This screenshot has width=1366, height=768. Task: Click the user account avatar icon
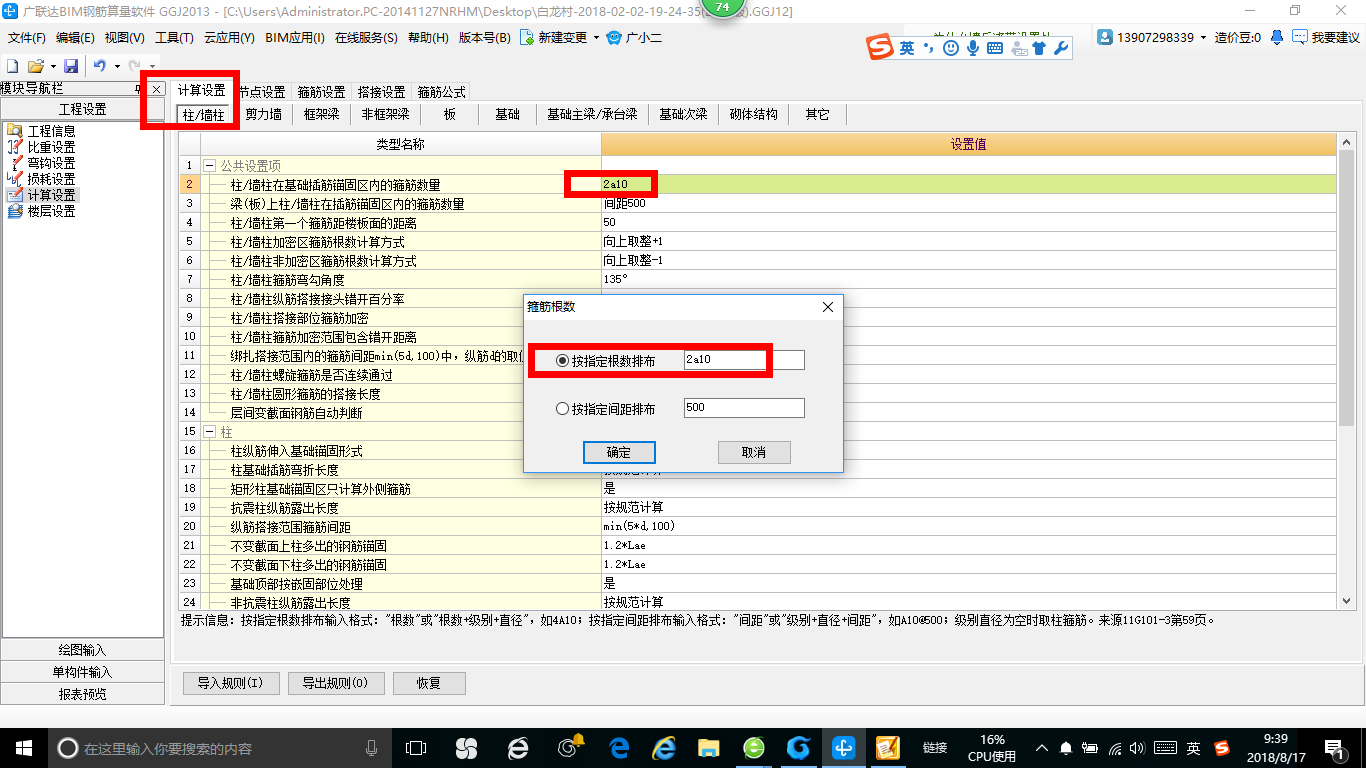1105,37
